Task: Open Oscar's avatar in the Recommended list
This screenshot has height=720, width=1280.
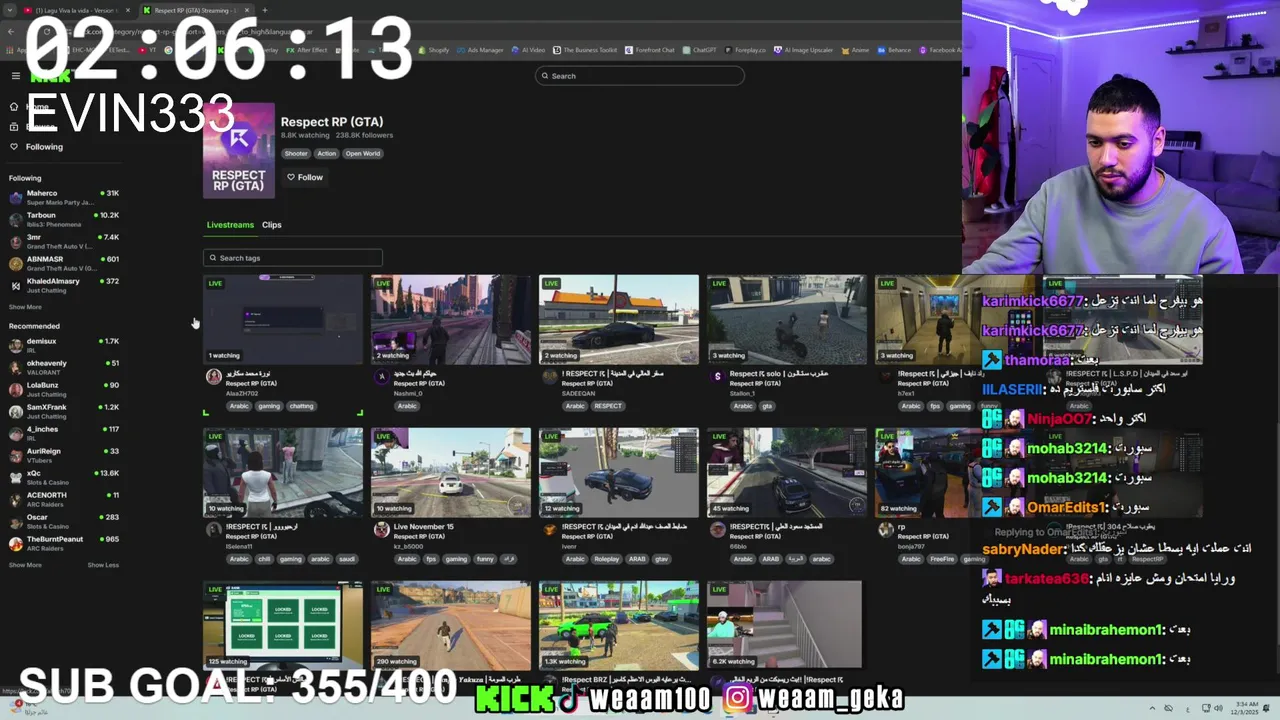Action: click(x=16, y=521)
